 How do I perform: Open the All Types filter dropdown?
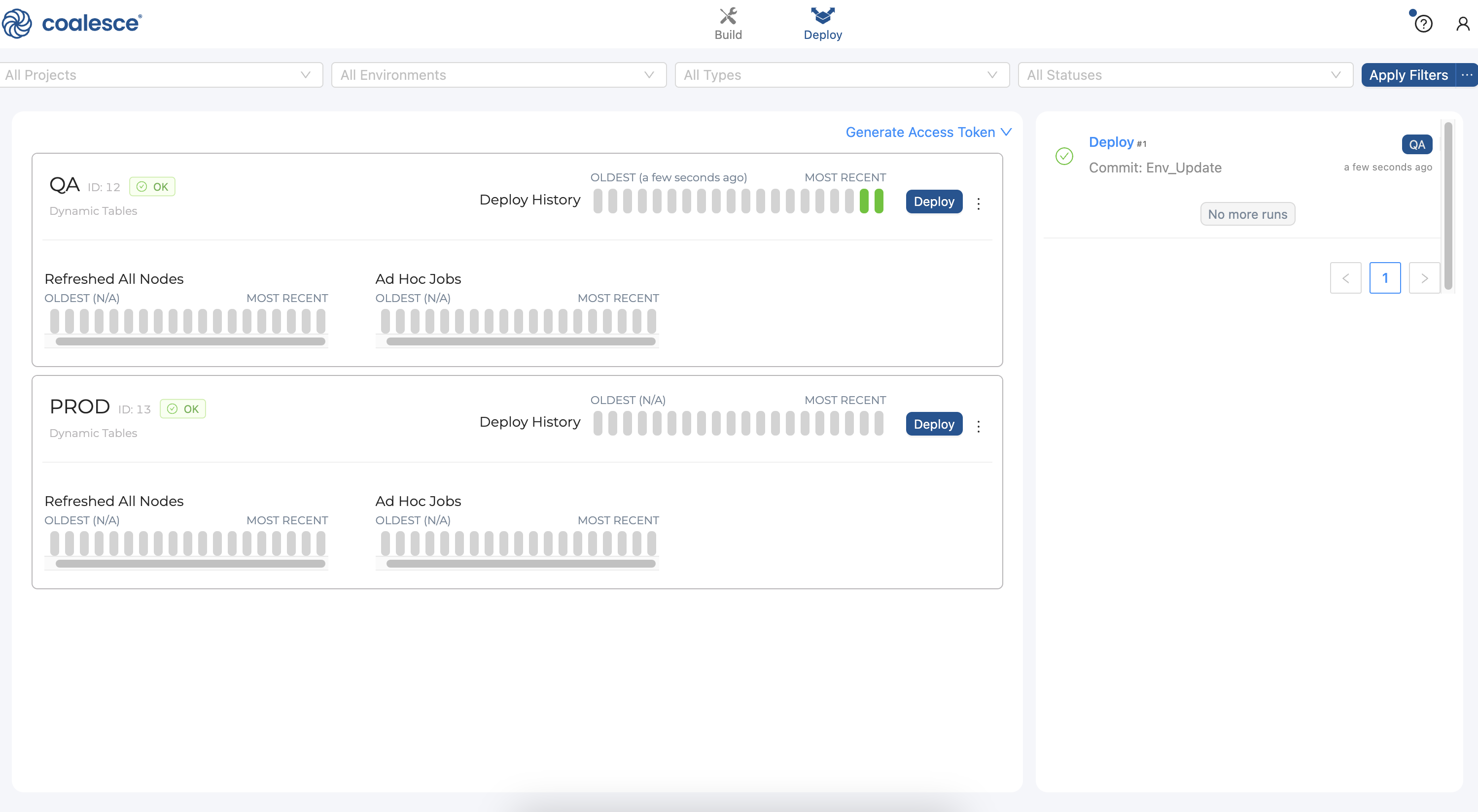pyautogui.click(x=841, y=75)
